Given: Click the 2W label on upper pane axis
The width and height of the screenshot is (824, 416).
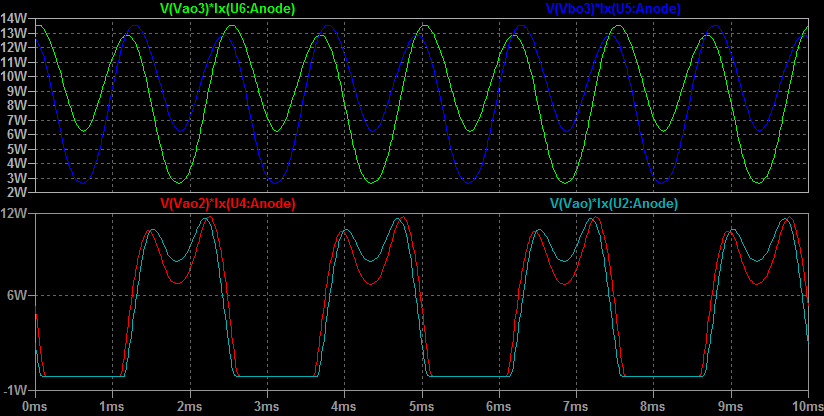Looking at the screenshot, I should pos(17,192).
